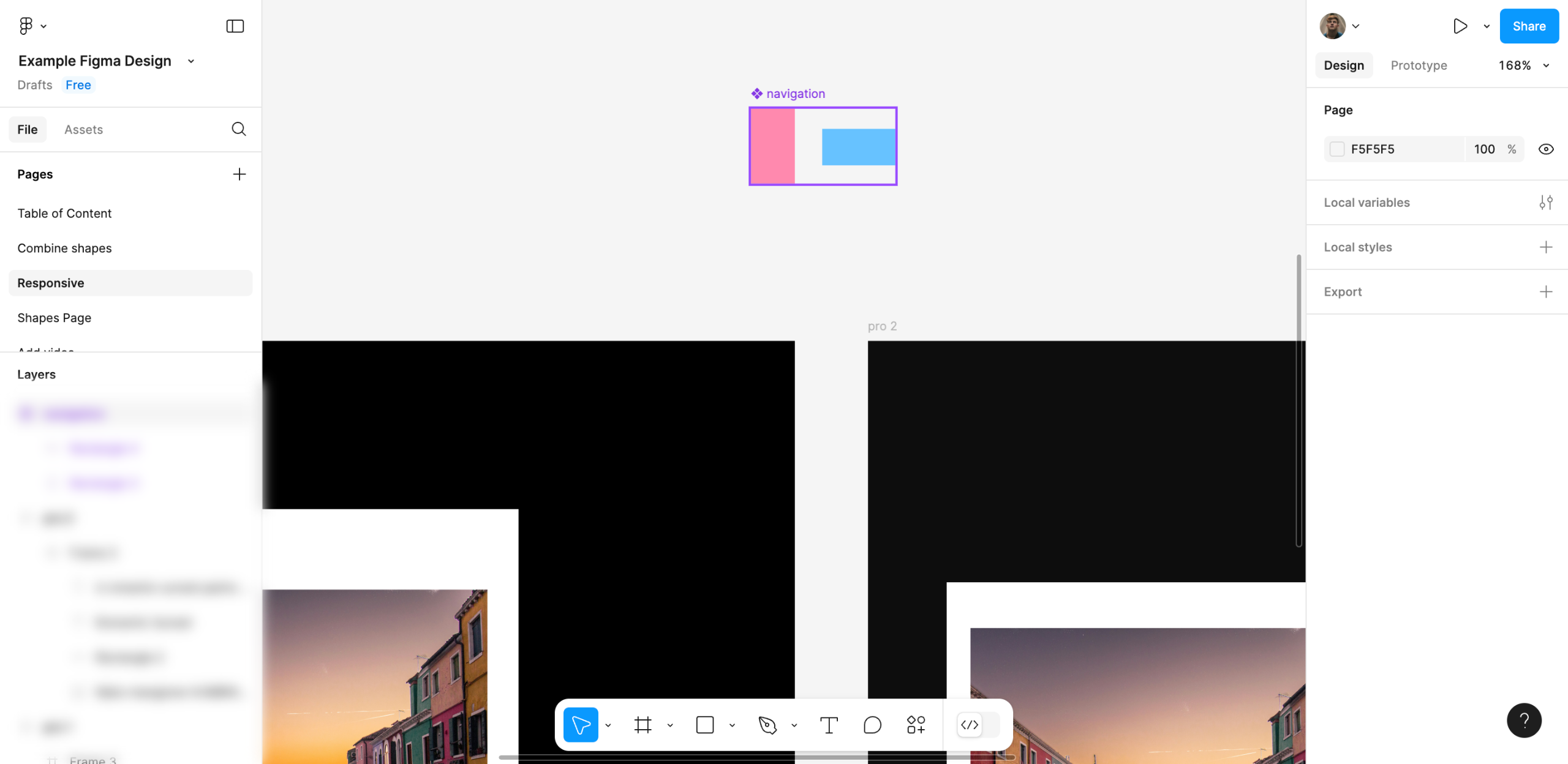
Task: Click the search icon in left panel
Action: point(239,129)
